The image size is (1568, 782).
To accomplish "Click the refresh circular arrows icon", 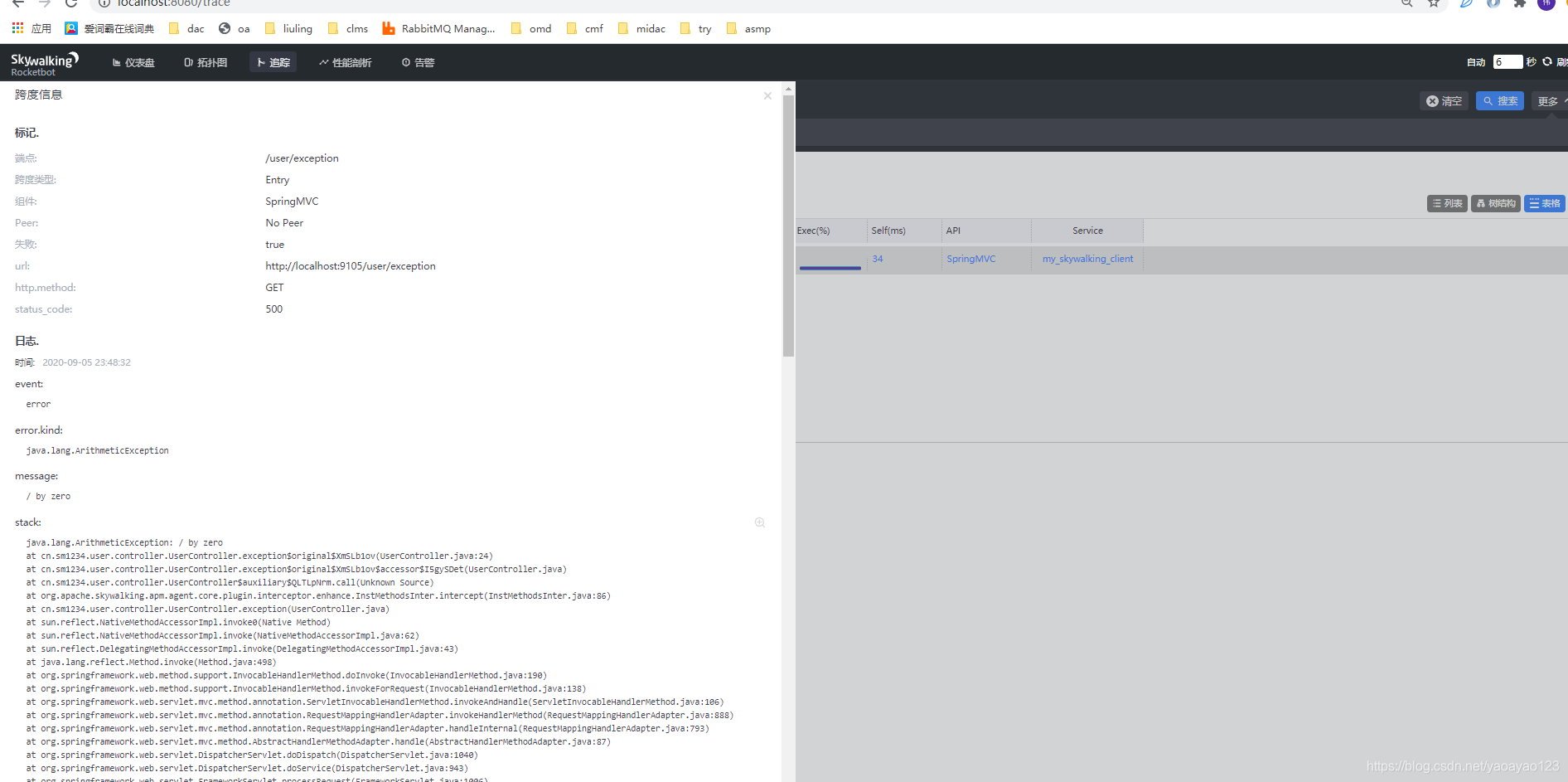I will pyautogui.click(x=1546, y=61).
